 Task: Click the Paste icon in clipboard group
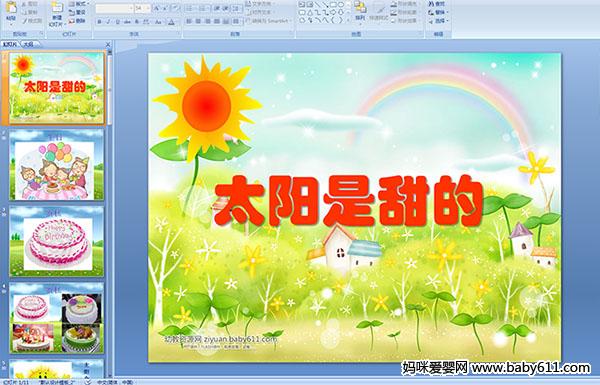pos(11,8)
